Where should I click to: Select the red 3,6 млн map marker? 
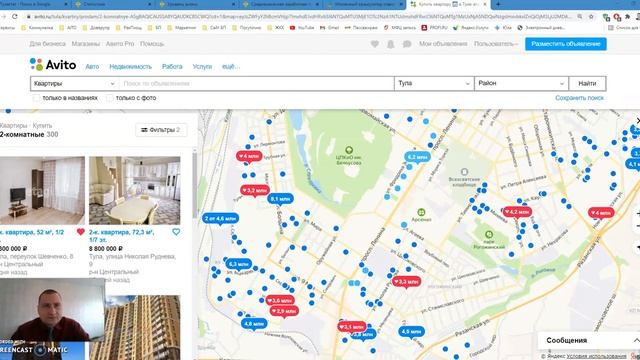tap(280, 300)
